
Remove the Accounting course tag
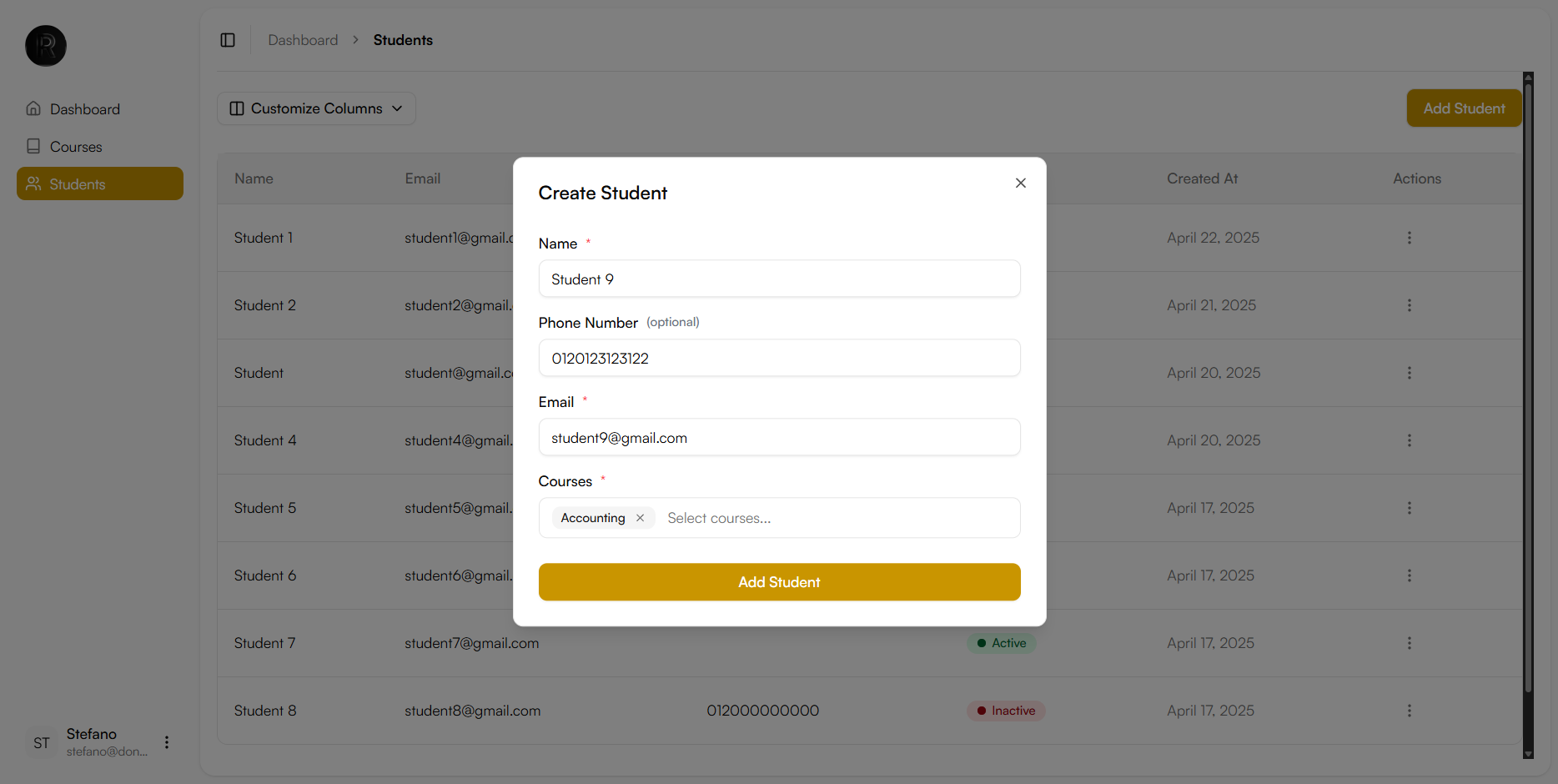(640, 518)
